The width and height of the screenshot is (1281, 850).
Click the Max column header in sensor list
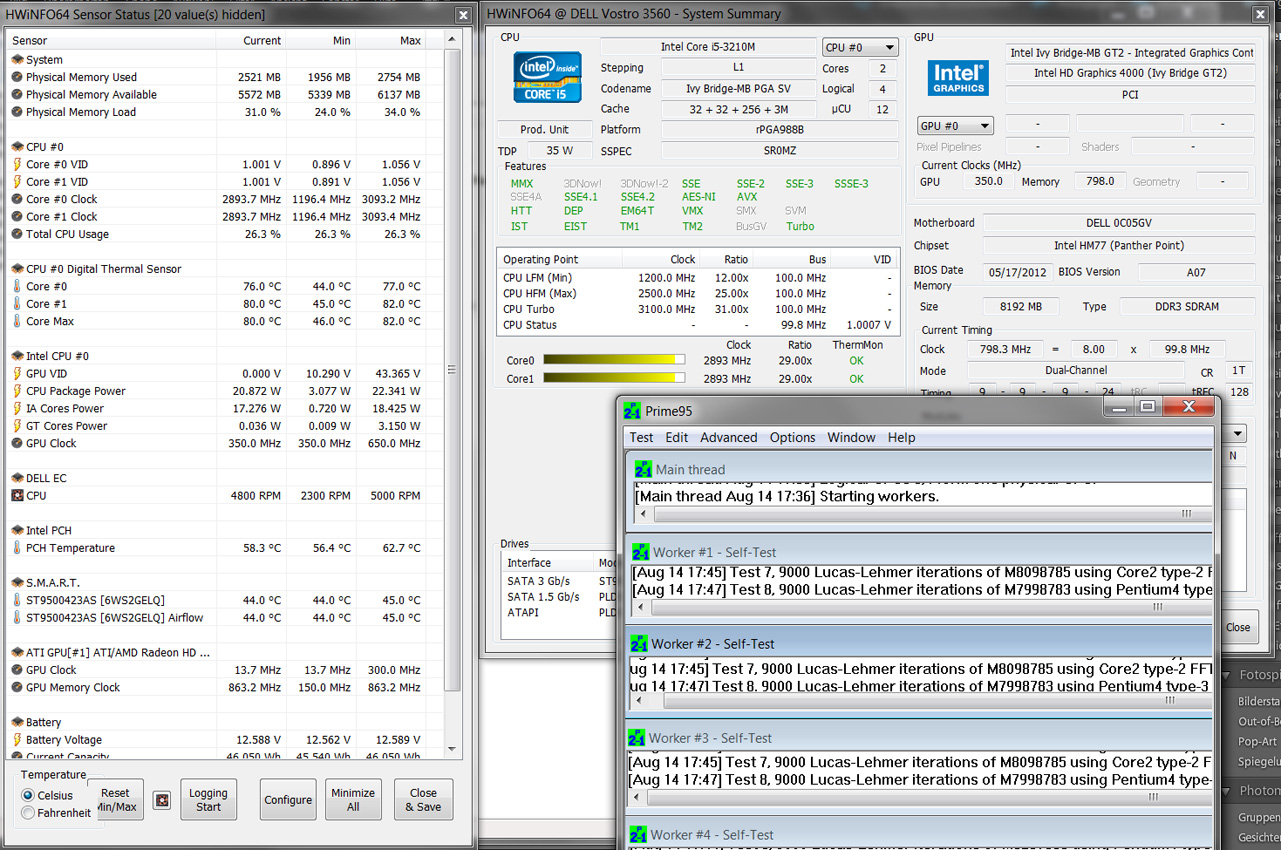pos(391,40)
